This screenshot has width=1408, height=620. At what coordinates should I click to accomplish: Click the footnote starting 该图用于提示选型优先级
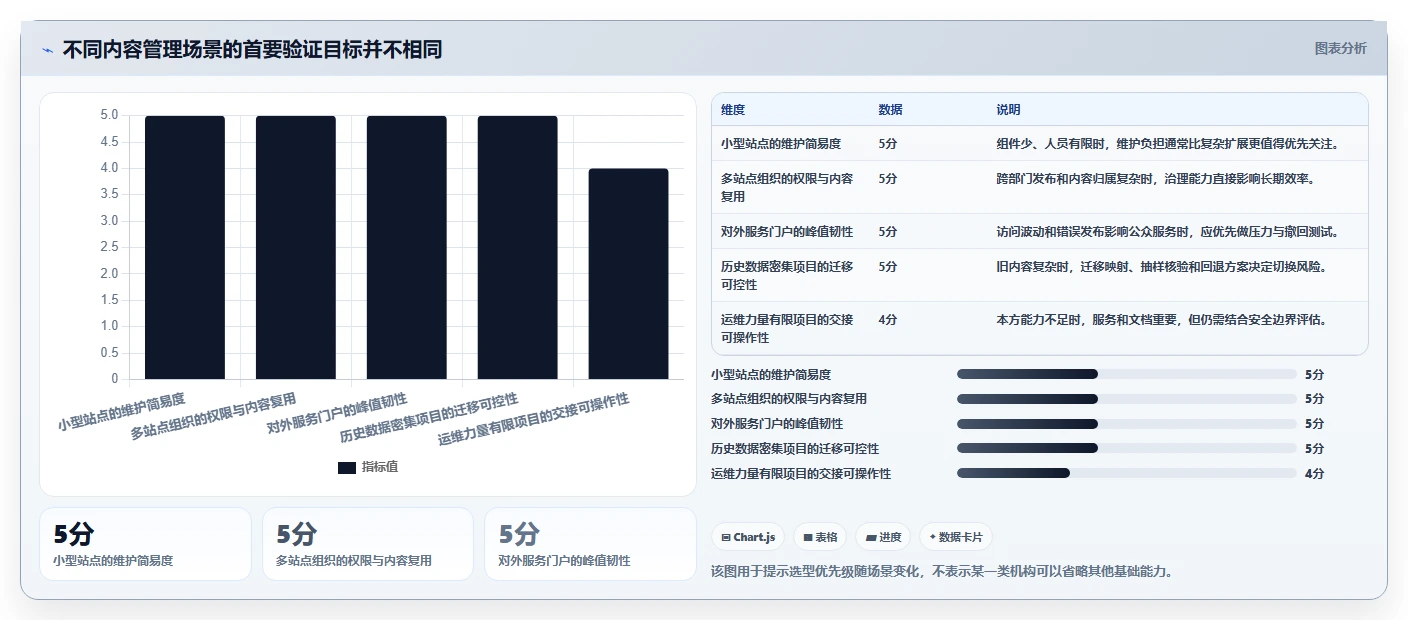pos(941,571)
